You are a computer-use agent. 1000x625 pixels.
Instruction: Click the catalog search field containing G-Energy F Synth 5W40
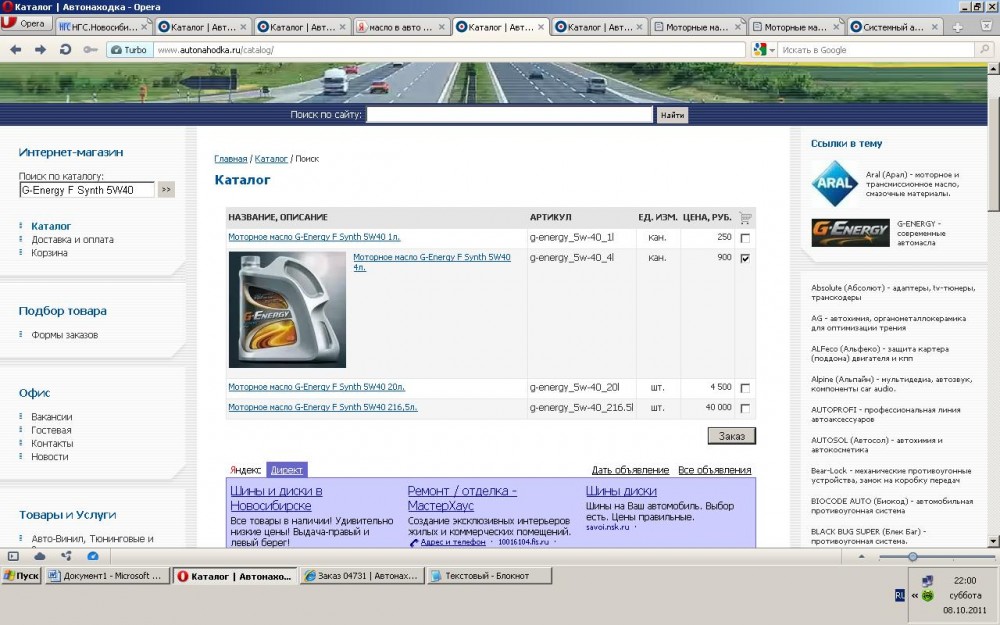point(87,190)
